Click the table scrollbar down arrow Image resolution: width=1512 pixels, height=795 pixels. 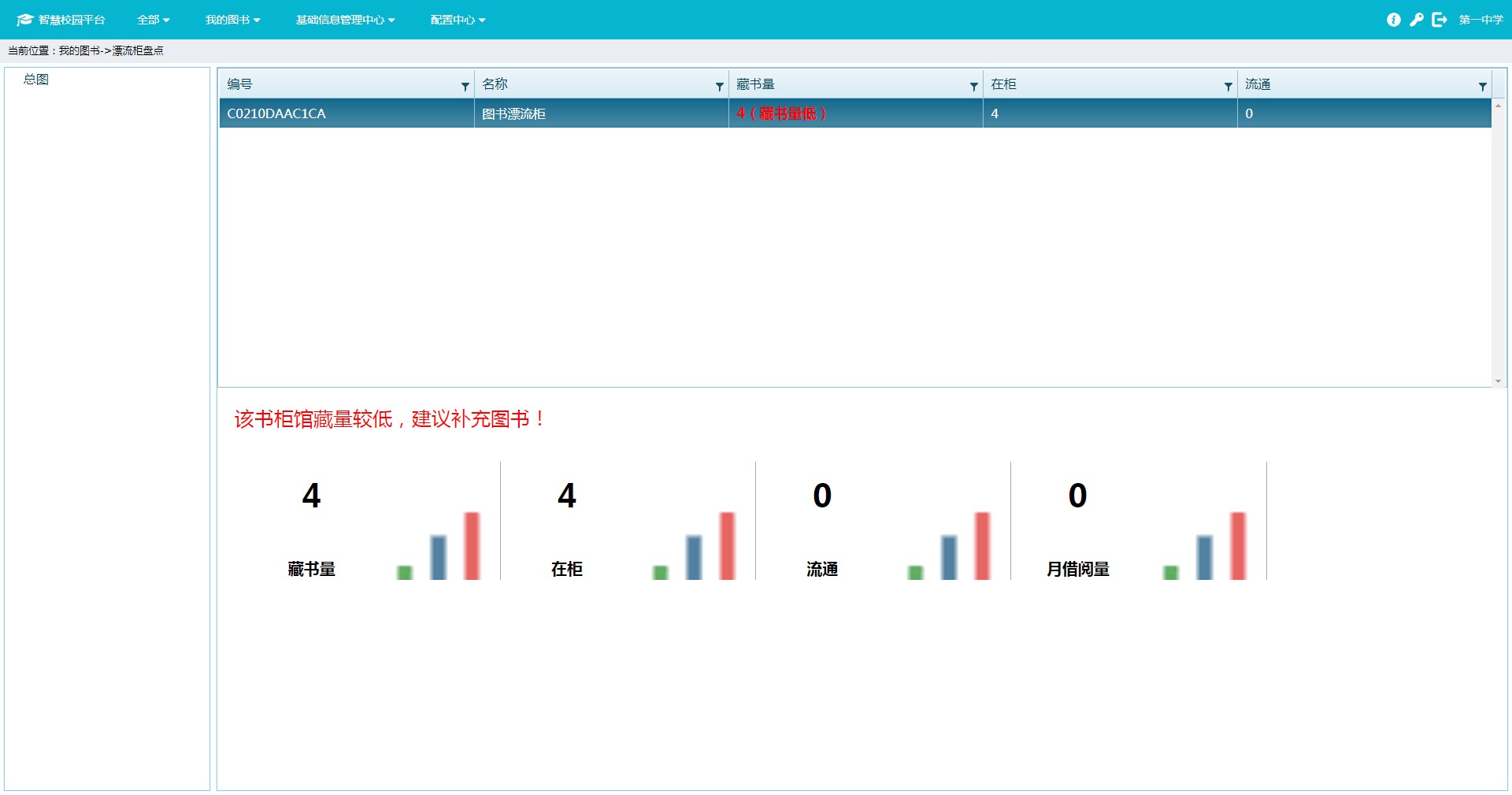(1498, 381)
